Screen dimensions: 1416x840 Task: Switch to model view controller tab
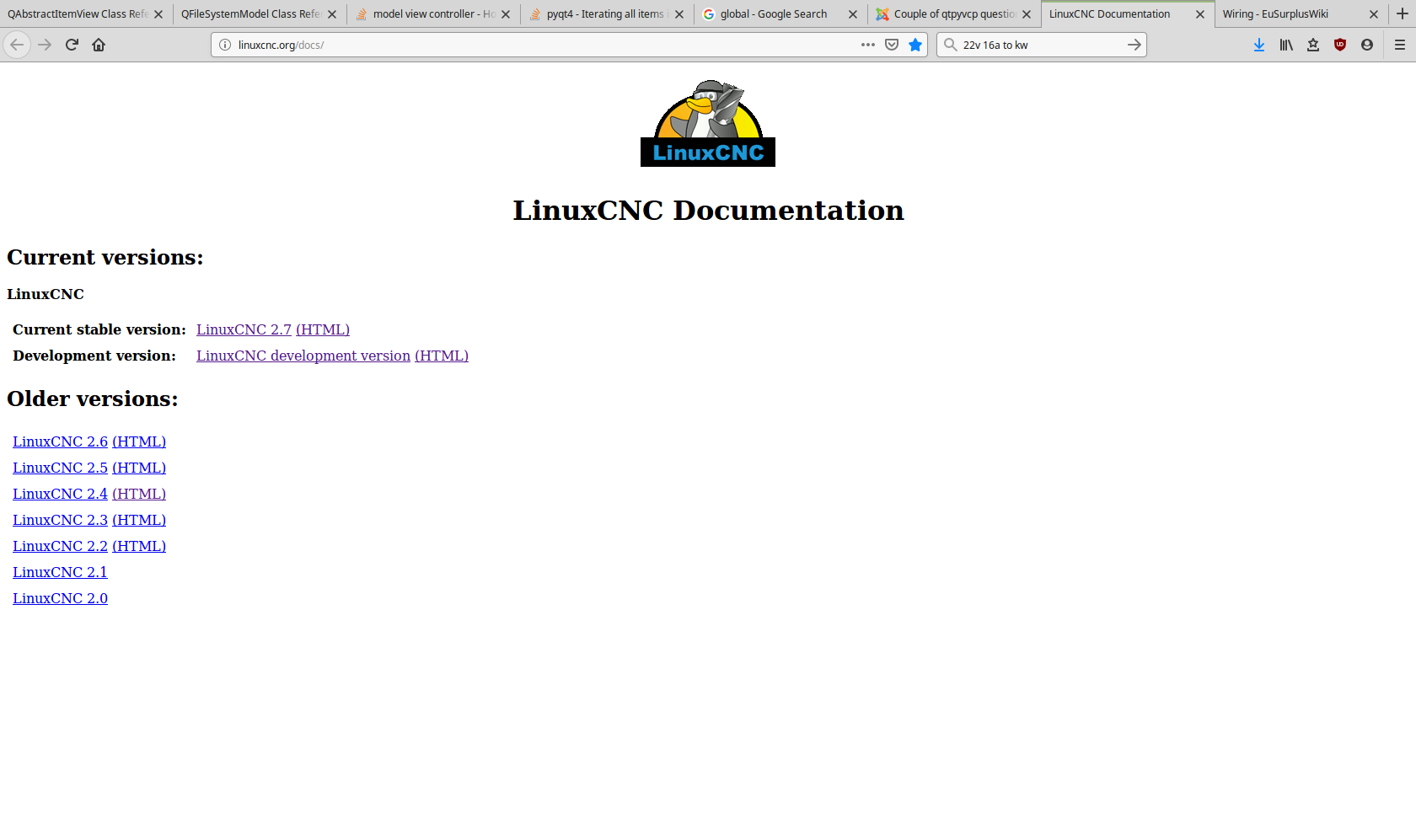click(x=433, y=14)
